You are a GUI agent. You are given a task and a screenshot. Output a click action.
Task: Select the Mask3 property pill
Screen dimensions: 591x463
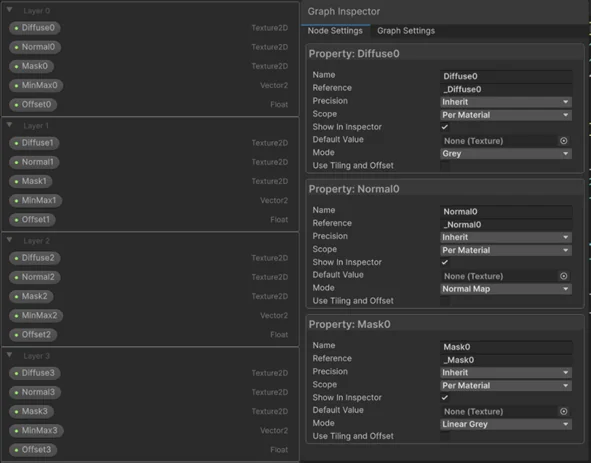(x=31, y=411)
